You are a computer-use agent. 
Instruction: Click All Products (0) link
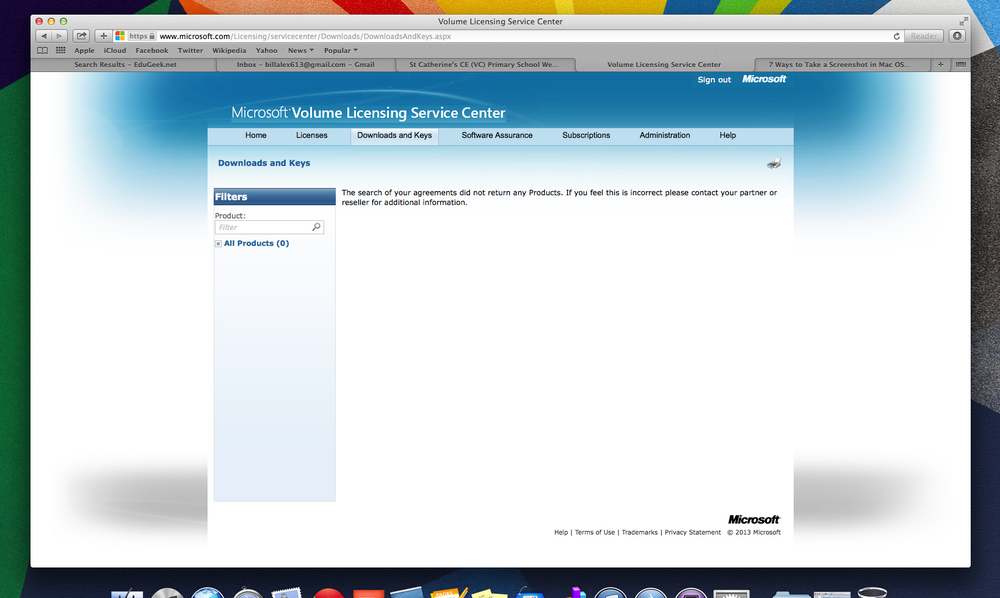click(256, 244)
